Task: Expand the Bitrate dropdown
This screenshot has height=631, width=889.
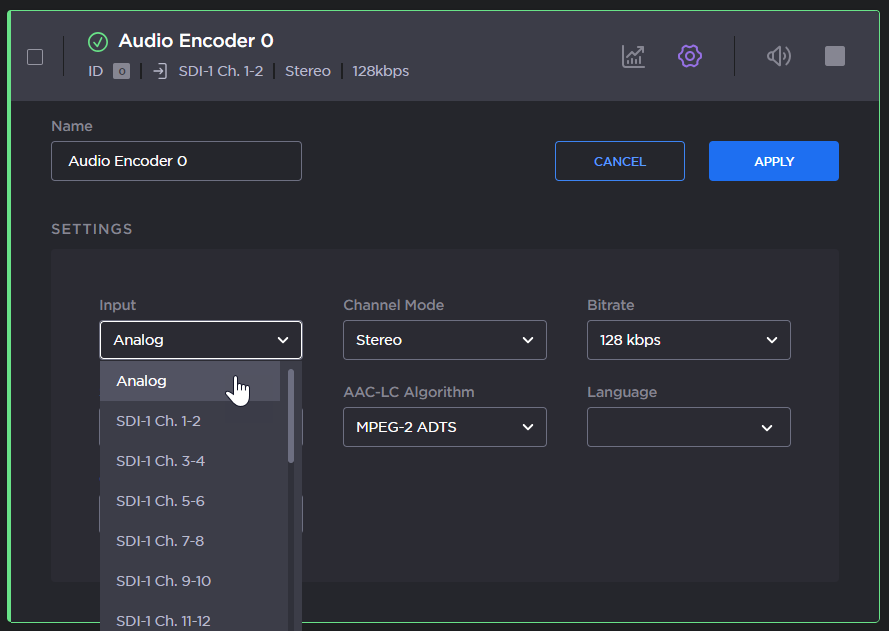Action: (688, 340)
